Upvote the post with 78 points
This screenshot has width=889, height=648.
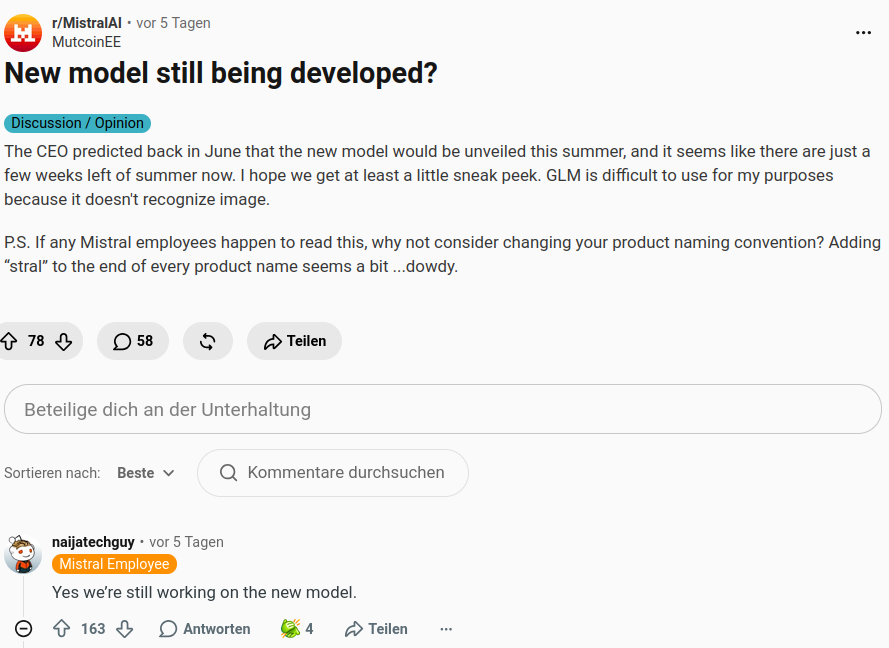9,341
